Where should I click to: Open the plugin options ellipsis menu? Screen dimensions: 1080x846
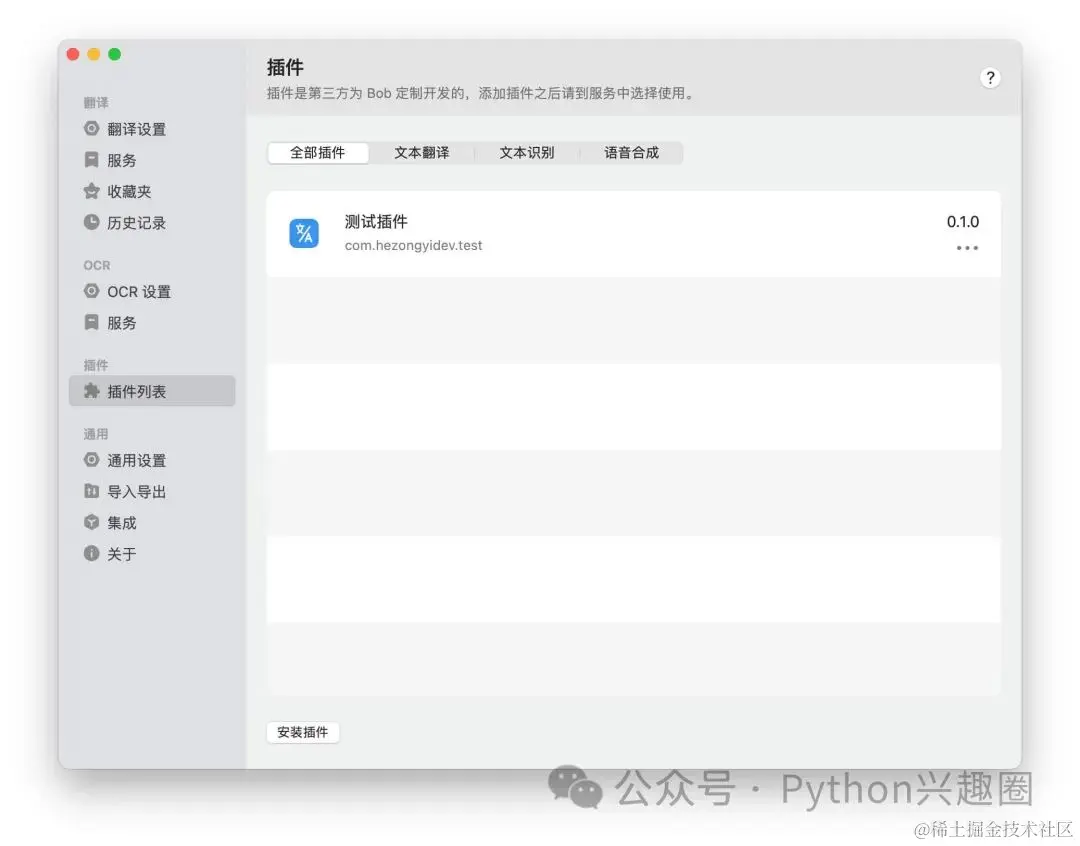point(966,248)
